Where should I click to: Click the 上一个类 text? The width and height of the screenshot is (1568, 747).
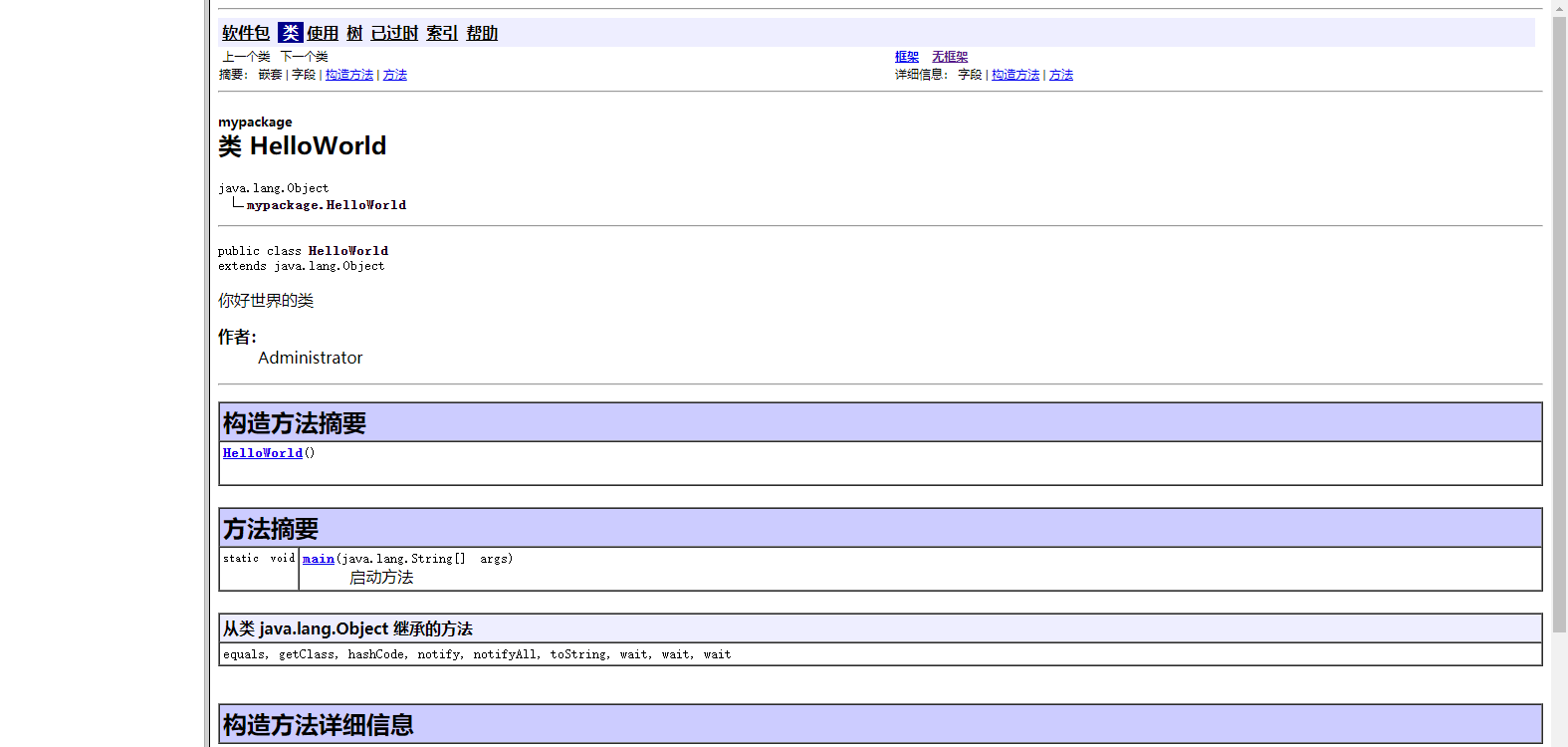(247, 57)
